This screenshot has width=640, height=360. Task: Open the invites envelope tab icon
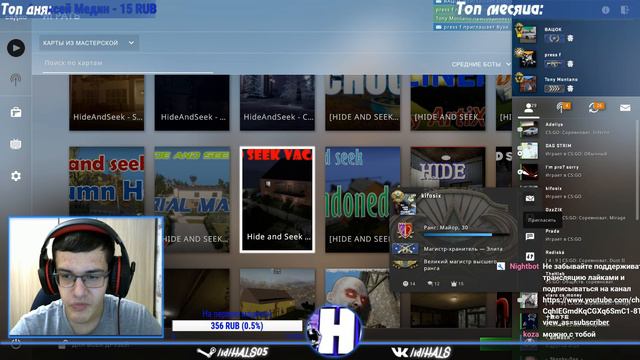(625, 108)
